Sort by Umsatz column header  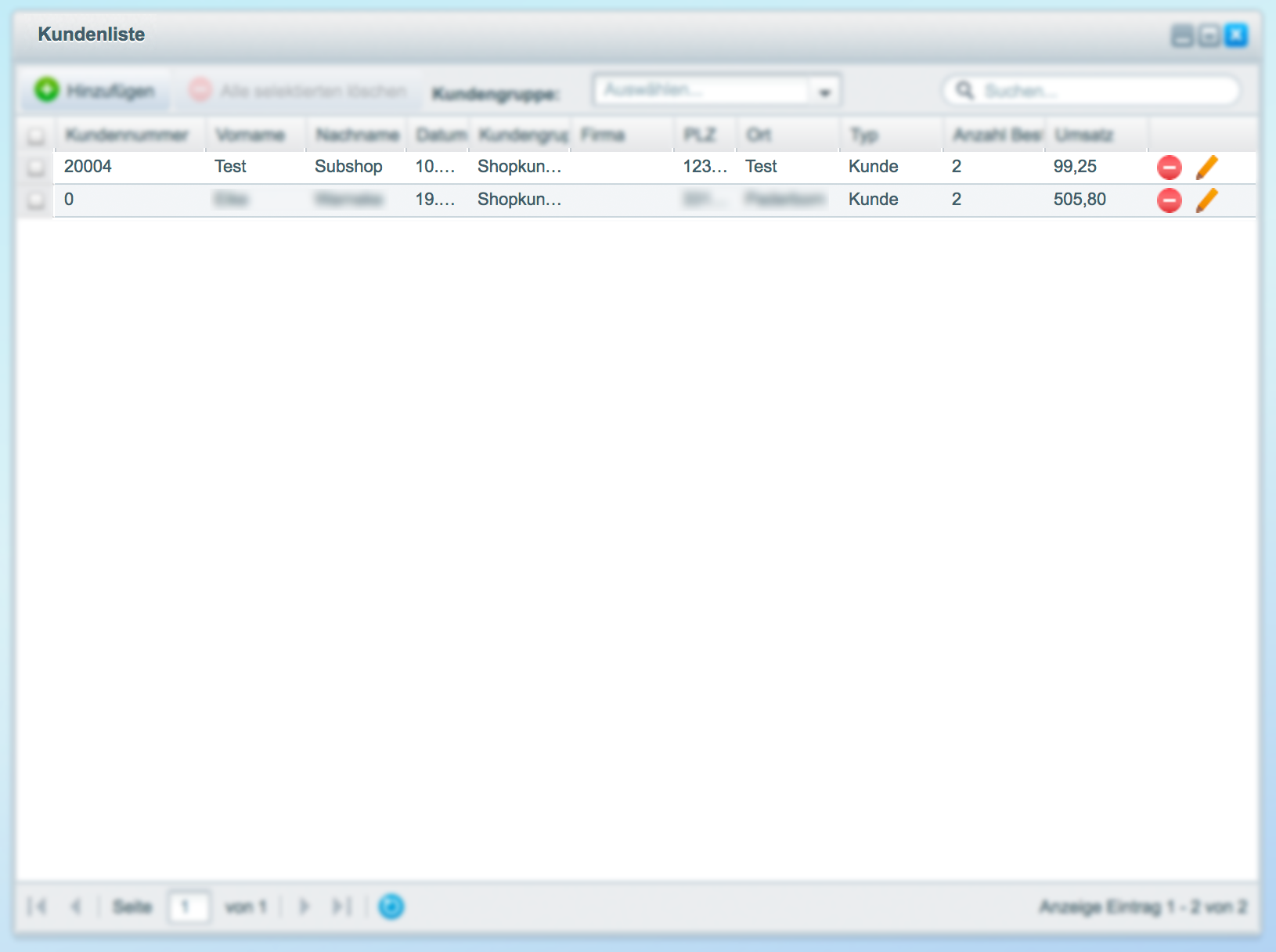(x=1097, y=135)
